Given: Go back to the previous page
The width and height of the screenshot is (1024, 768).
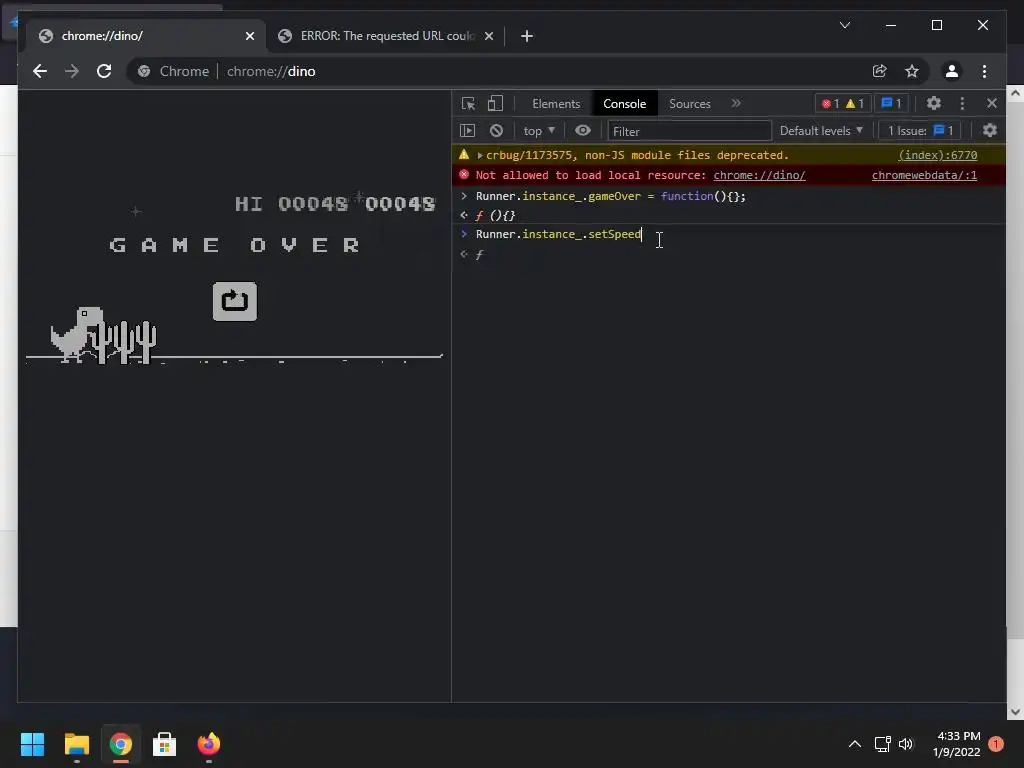Looking at the screenshot, I should click(40, 71).
